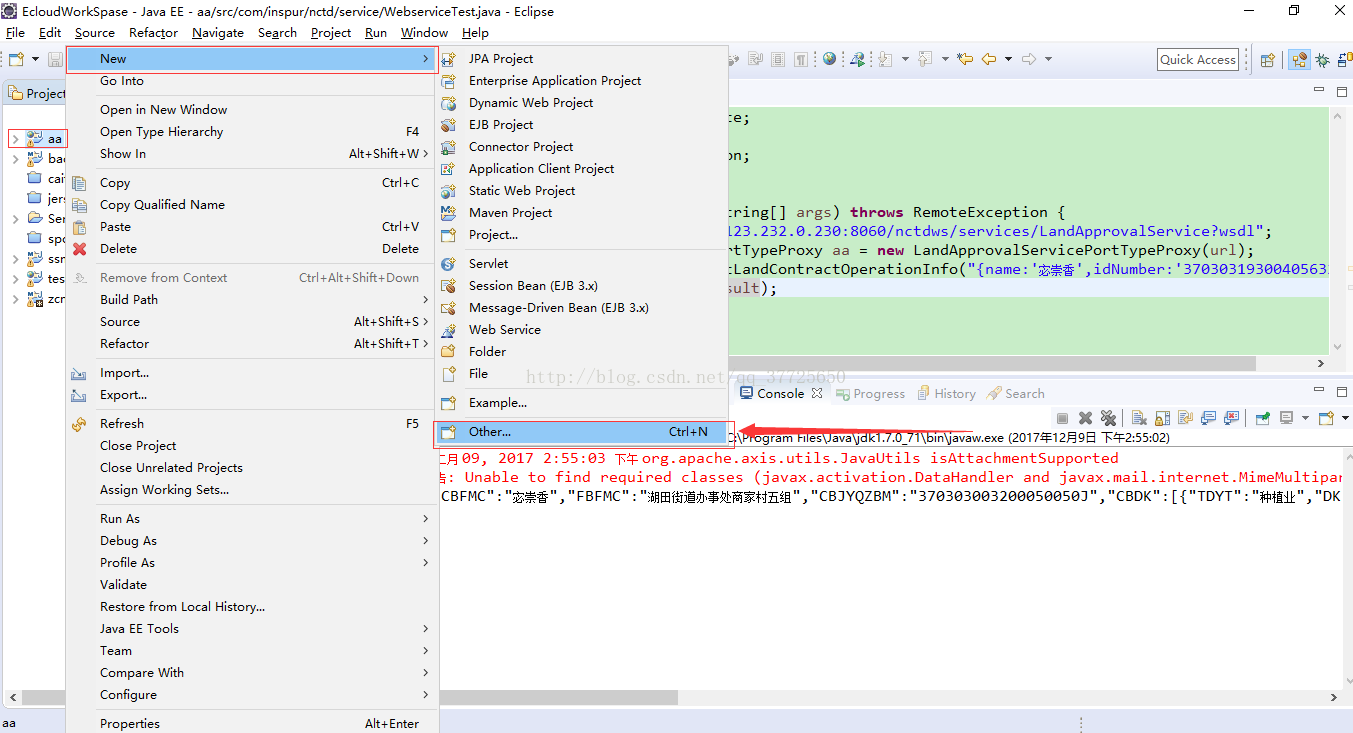Click the Last Edit Location arrow icon
1353x733 pixels.
coord(965,59)
